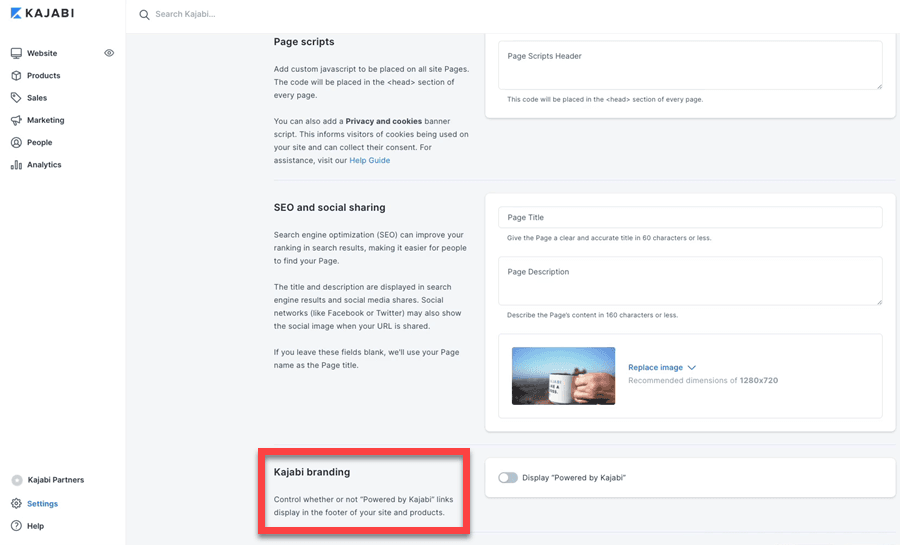Click the Analytics bar chart icon

pos(16,165)
